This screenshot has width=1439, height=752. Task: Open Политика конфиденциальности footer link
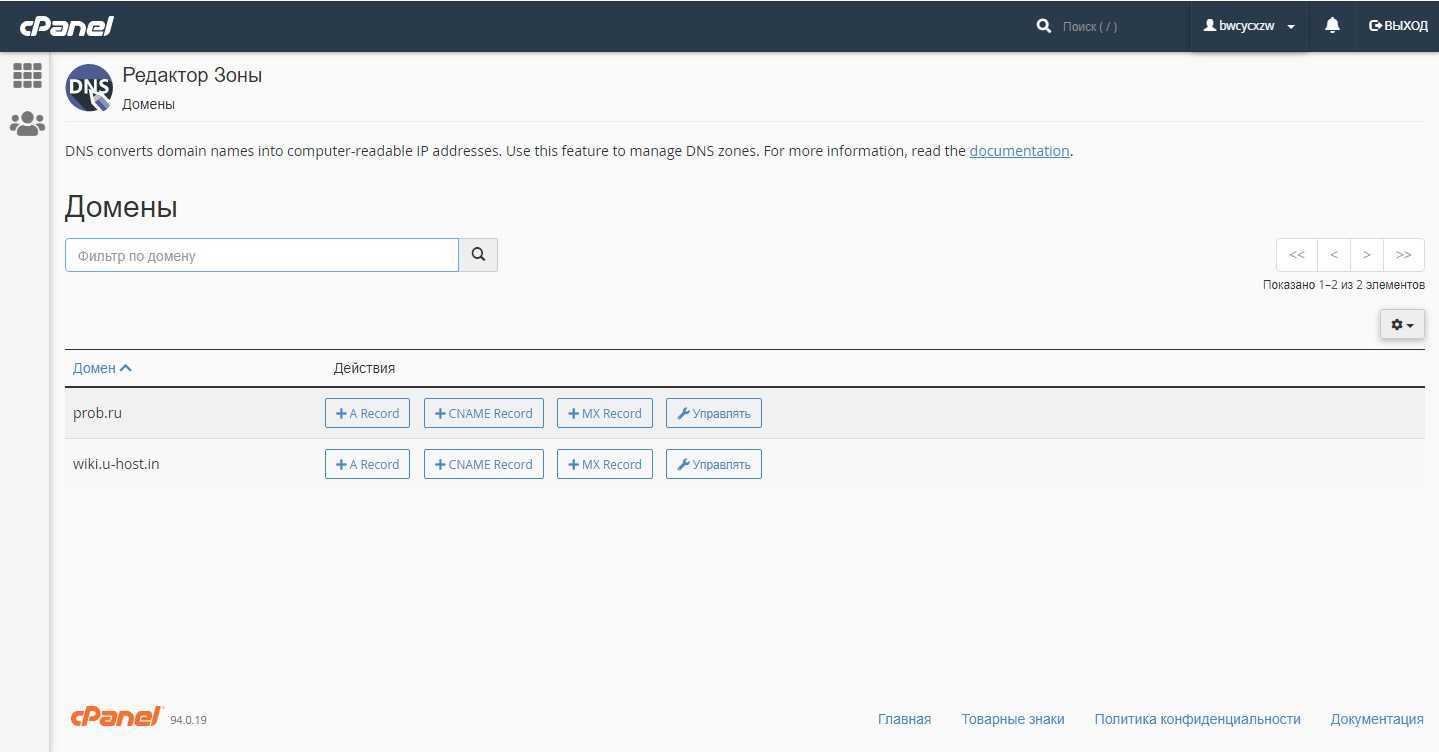[x=1197, y=719]
